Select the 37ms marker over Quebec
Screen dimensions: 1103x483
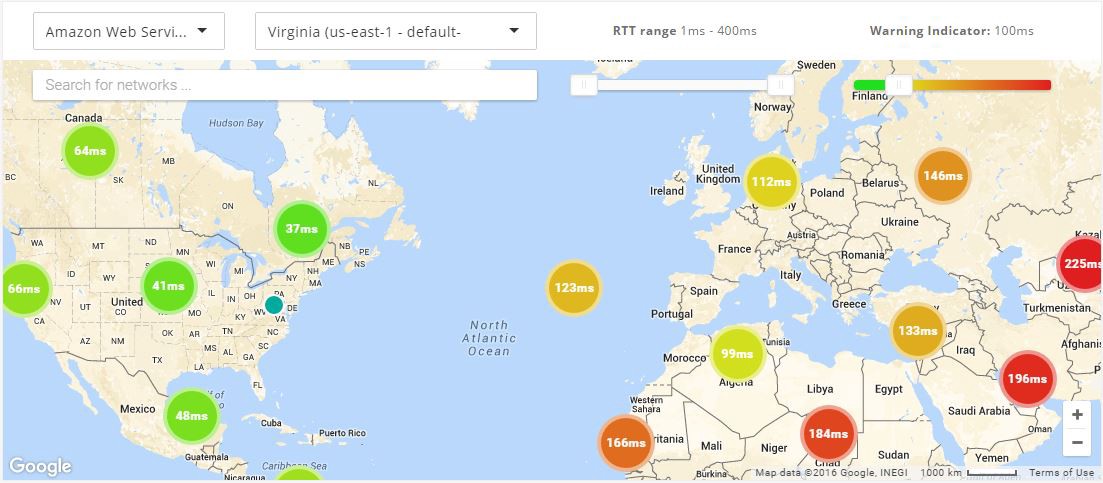pyautogui.click(x=302, y=228)
